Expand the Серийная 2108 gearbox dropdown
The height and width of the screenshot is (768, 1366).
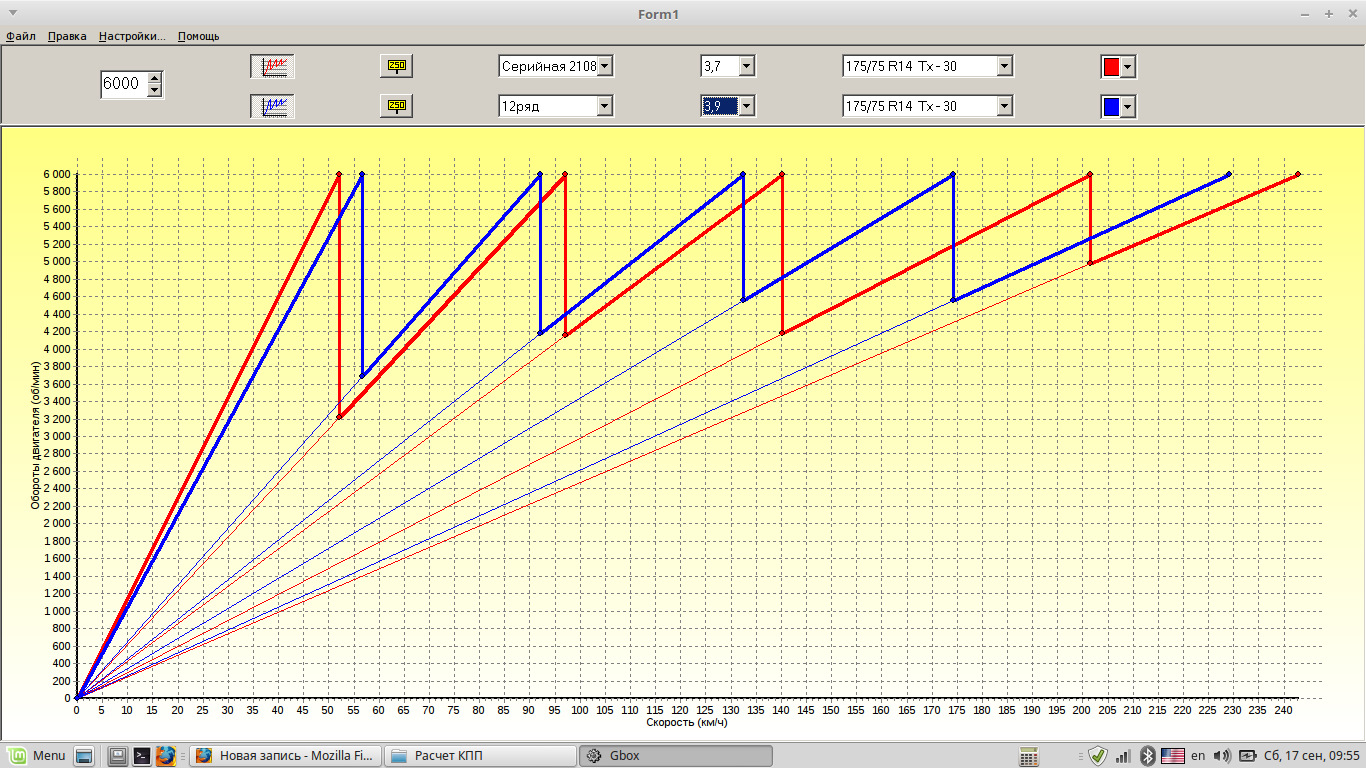[605, 66]
